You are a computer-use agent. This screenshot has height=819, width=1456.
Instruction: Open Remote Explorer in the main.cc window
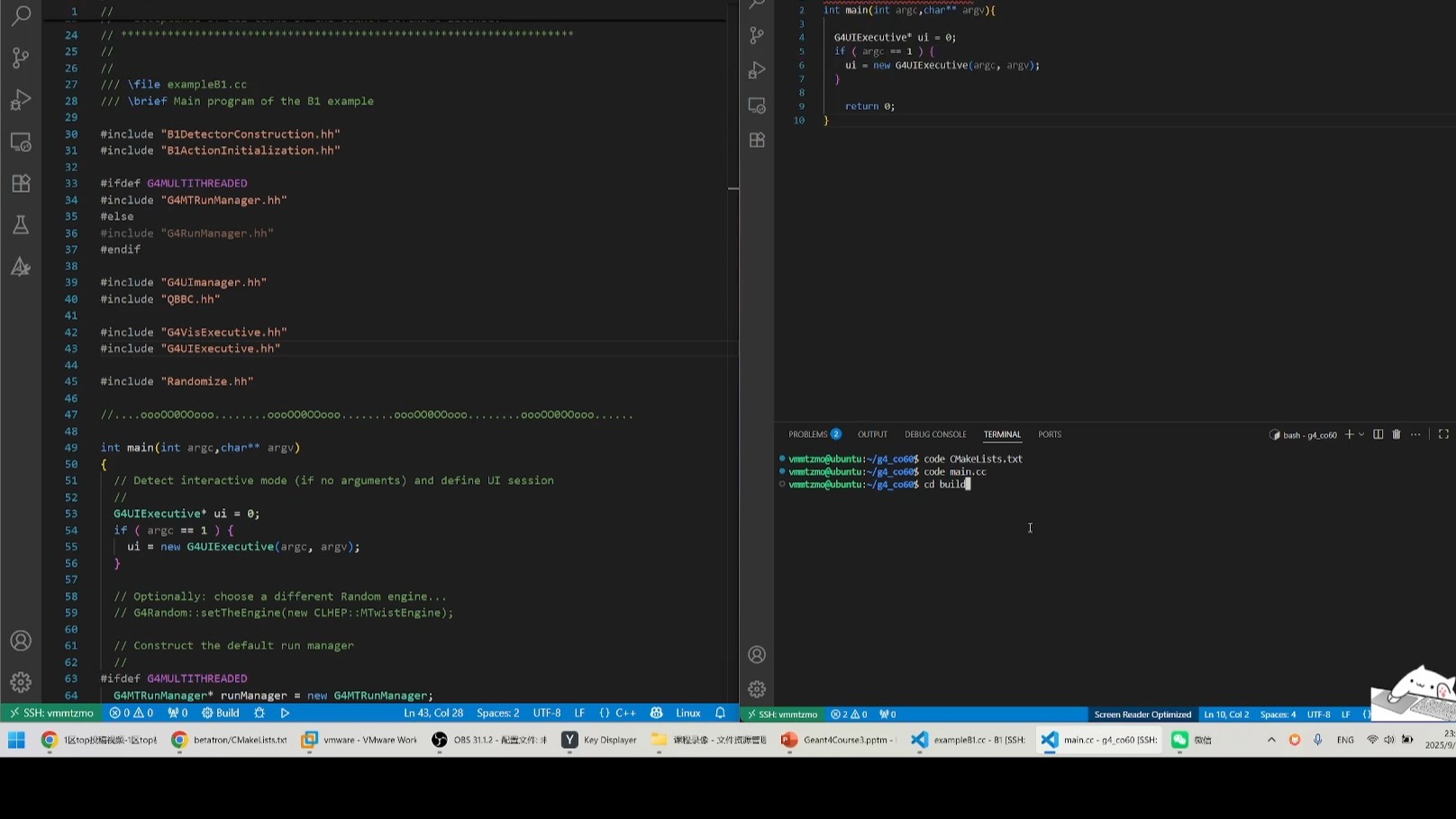click(757, 105)
